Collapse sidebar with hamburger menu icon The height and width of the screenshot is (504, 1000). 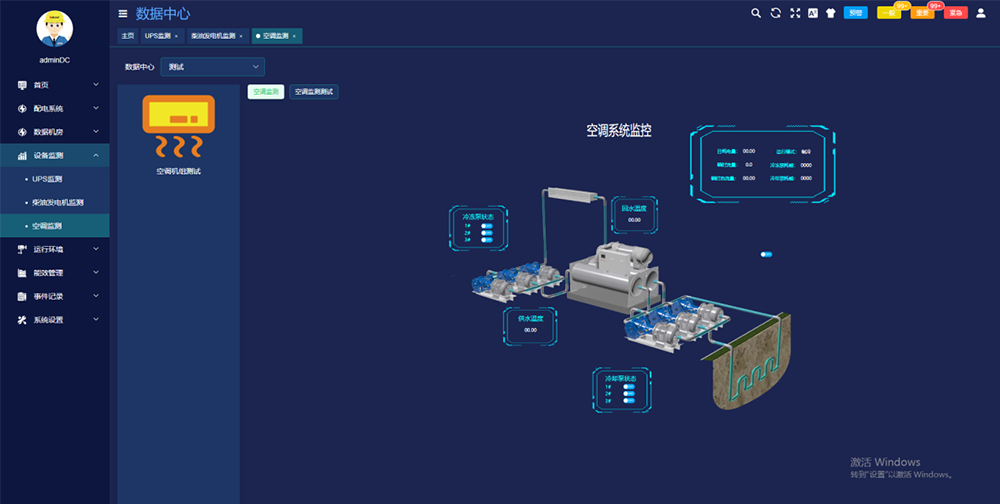(x=123, y=14)
